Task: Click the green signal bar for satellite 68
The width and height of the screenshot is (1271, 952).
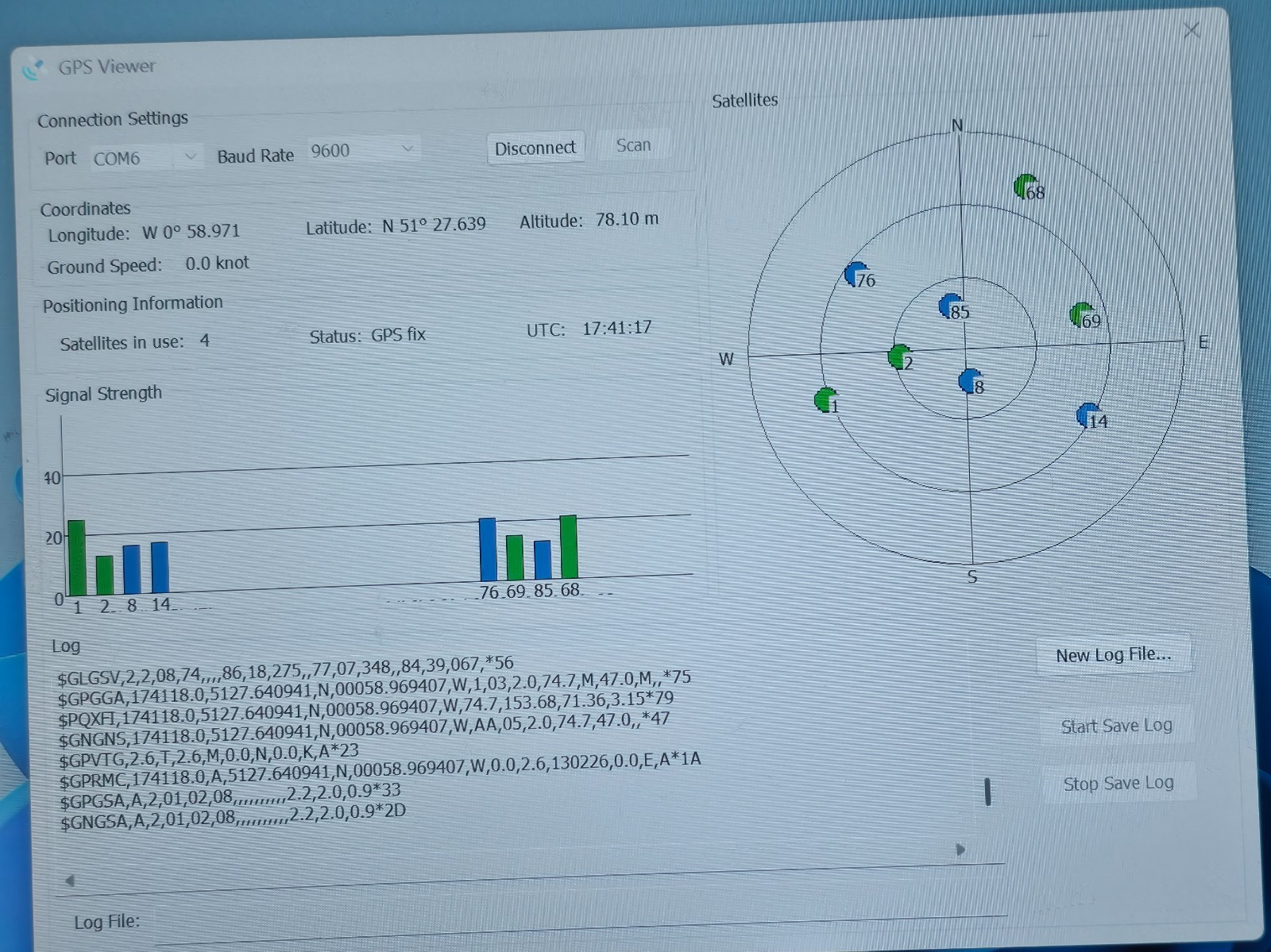Action: tap(569, 547)
